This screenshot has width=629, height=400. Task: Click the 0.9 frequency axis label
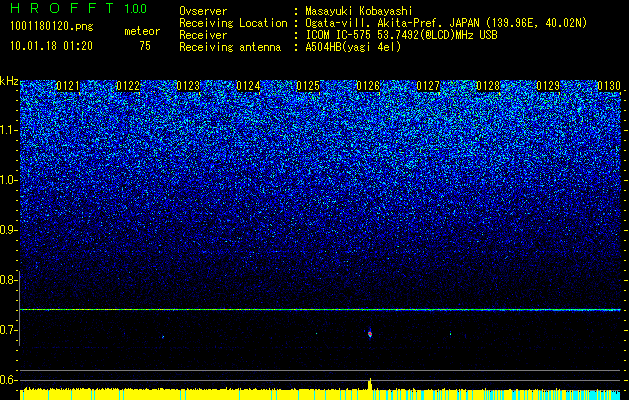click(x=9, y=230)
